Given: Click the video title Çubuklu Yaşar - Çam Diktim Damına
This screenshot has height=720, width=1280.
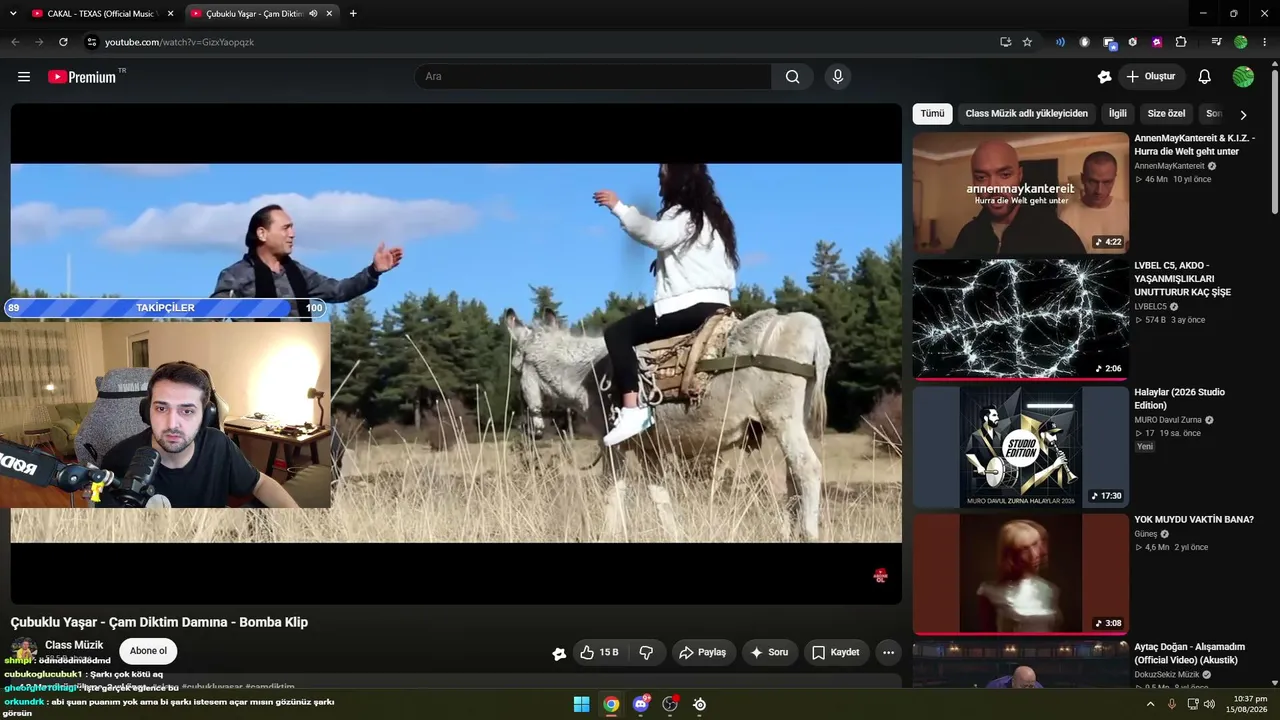Looking at the screenshot, I should tap(159, 622).
